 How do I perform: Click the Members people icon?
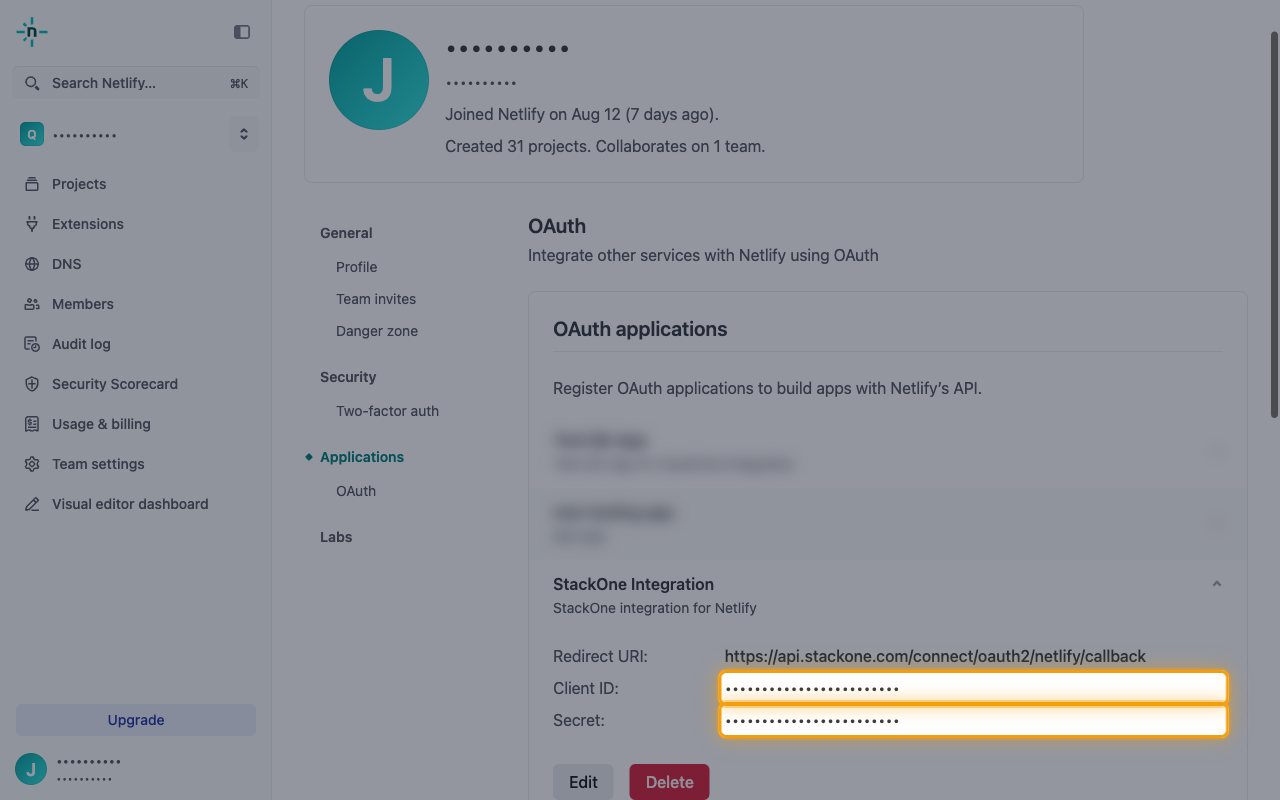[32, 304]
